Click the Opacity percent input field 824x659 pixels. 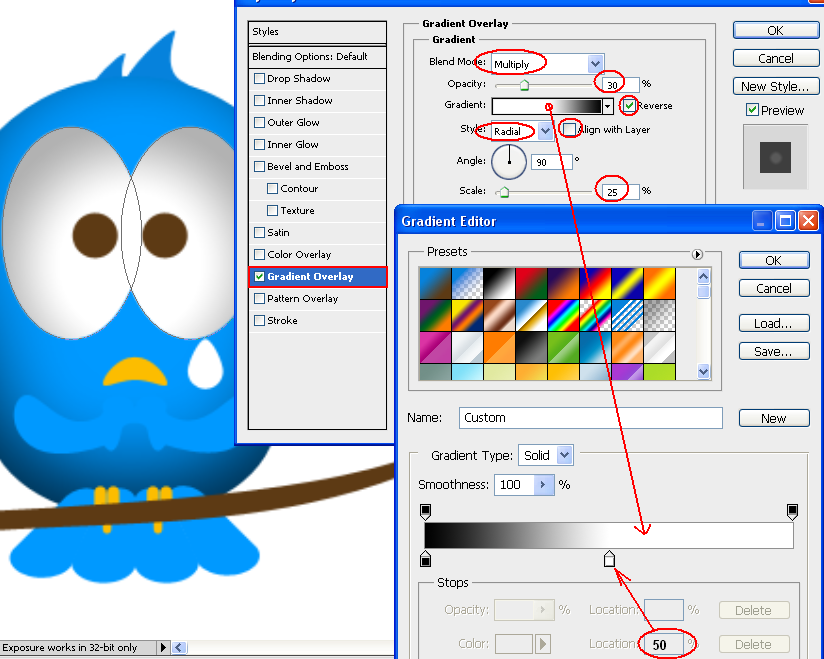click(x=621, y=85)
